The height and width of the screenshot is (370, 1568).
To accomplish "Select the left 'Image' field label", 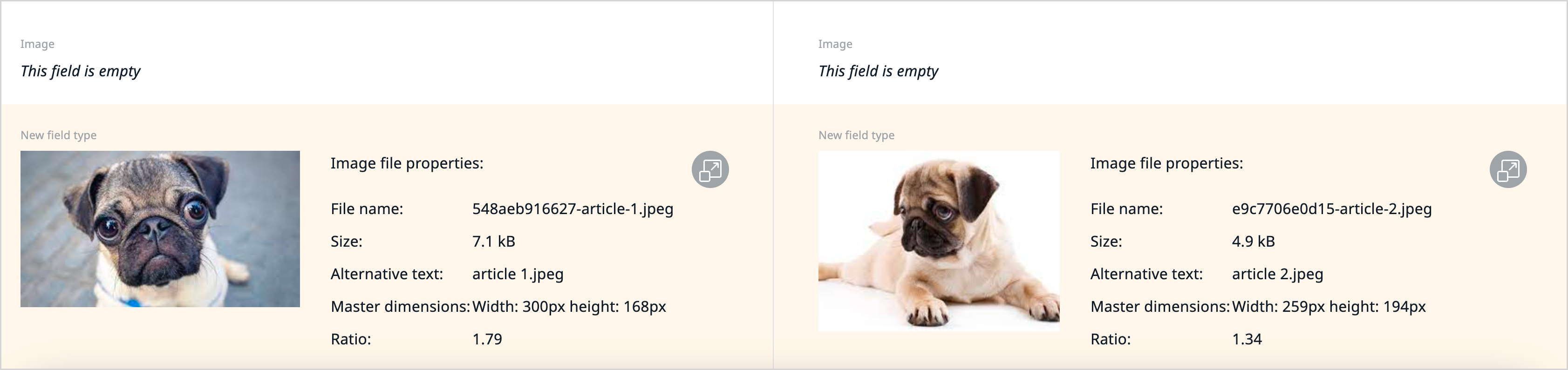I will coord(37,44).
